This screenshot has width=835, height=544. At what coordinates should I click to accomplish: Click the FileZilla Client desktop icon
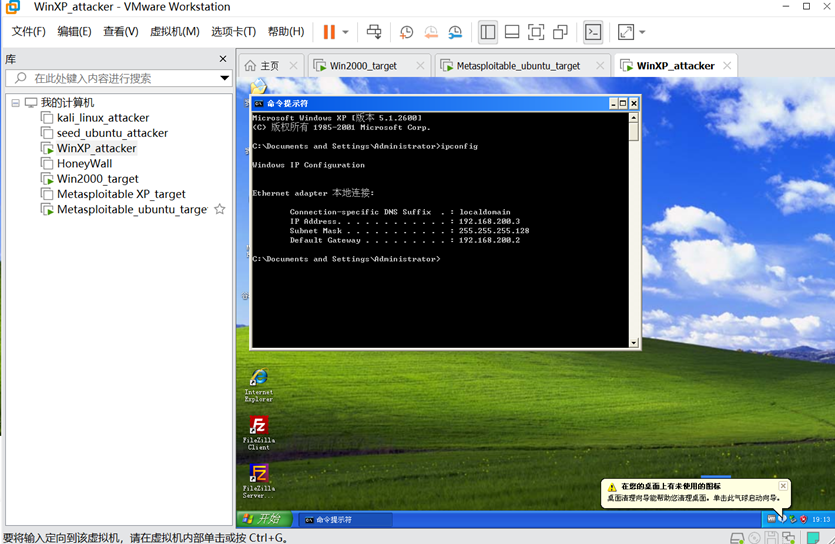(x=259, y=433)
